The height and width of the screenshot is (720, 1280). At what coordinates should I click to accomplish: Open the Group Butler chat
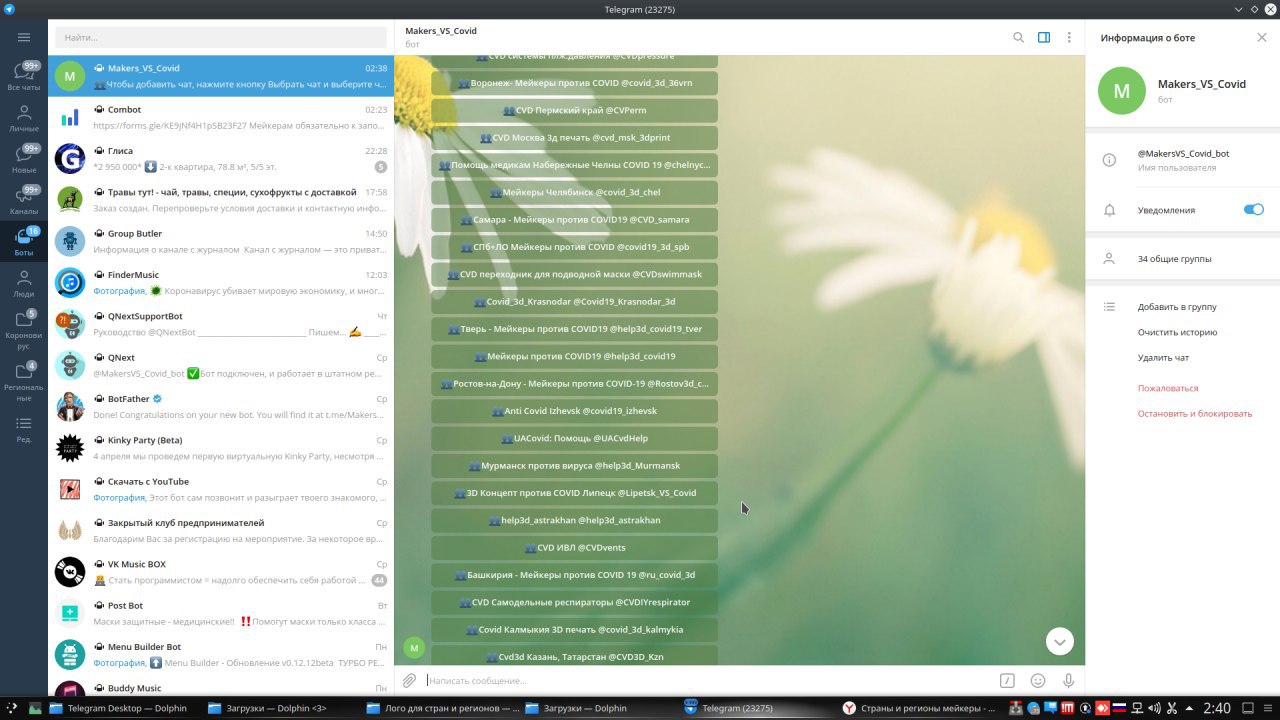pos(221,241)
